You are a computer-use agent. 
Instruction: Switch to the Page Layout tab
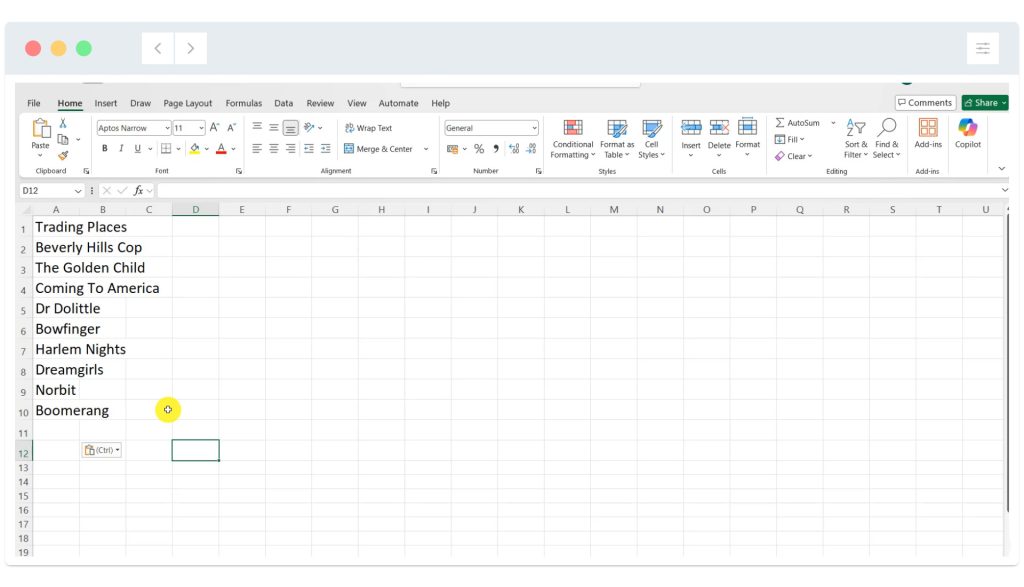[x=187, y=103]
